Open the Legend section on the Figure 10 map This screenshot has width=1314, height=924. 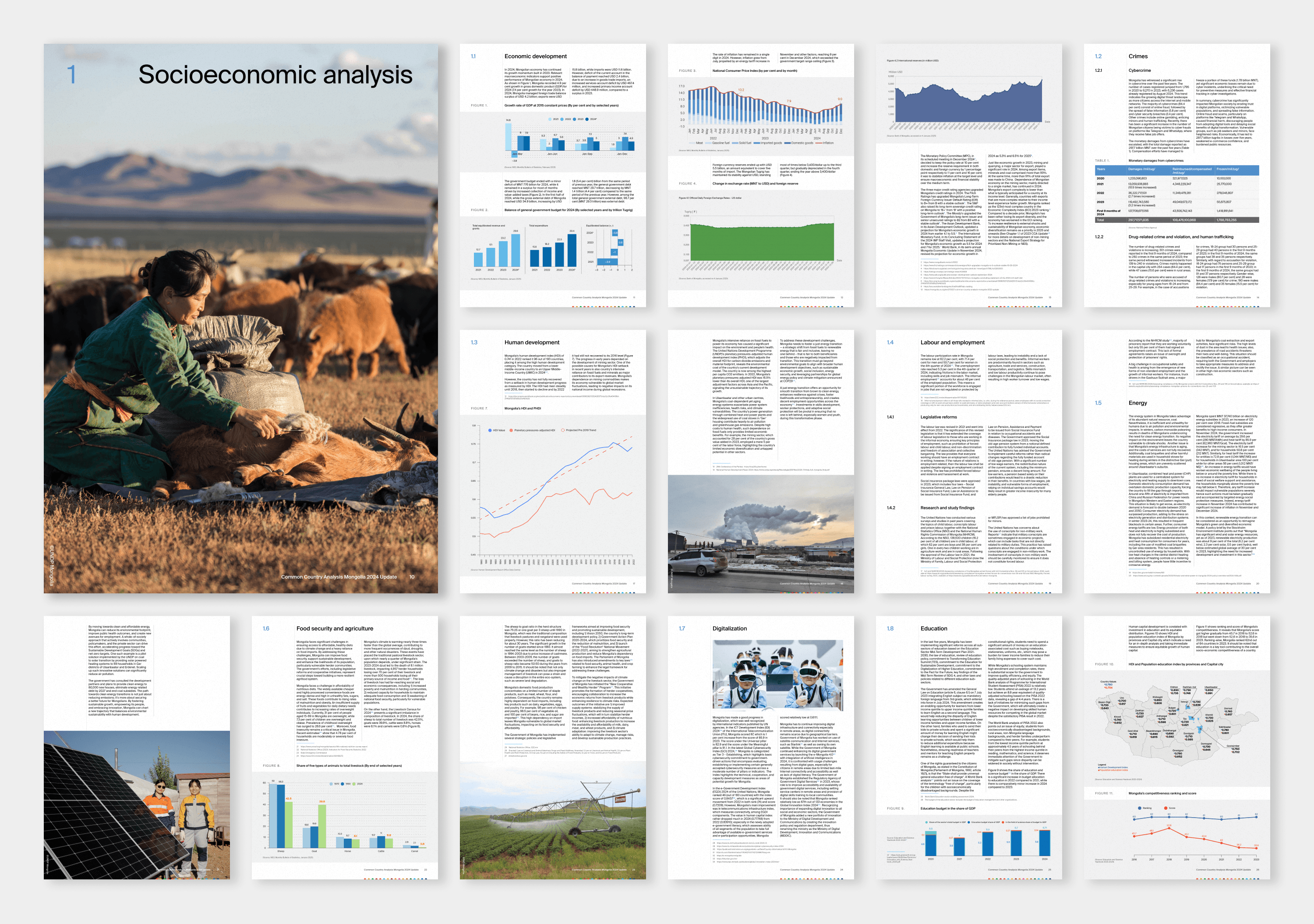coord(1103,765)
